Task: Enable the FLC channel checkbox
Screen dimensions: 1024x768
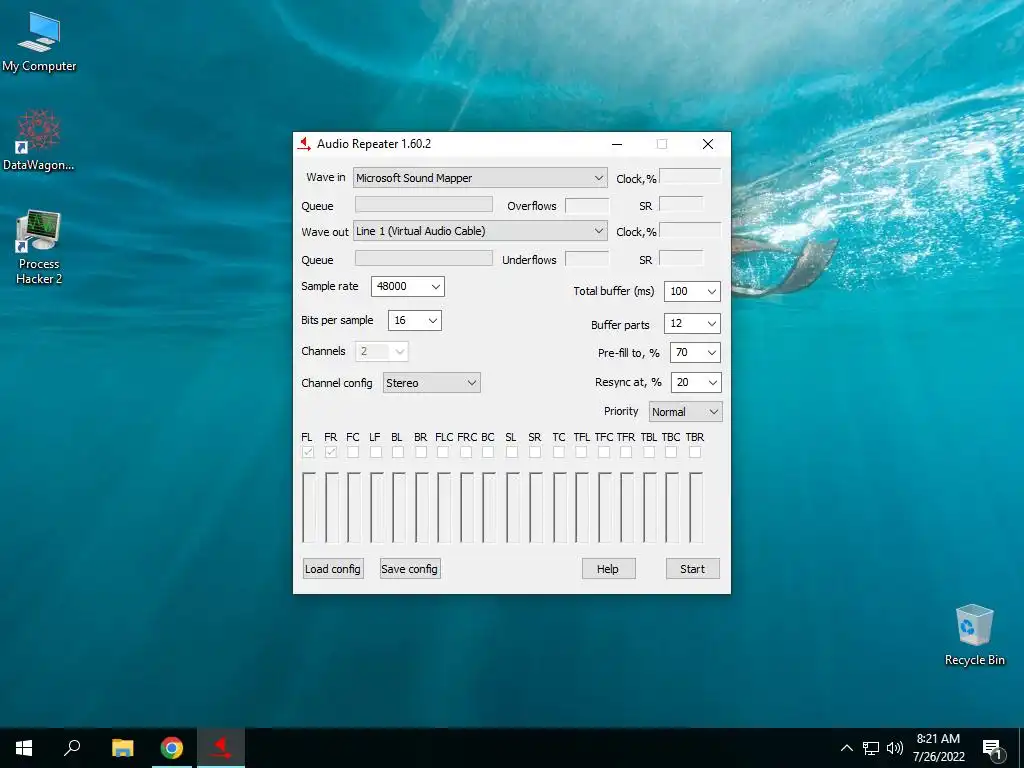Action: 443,452
